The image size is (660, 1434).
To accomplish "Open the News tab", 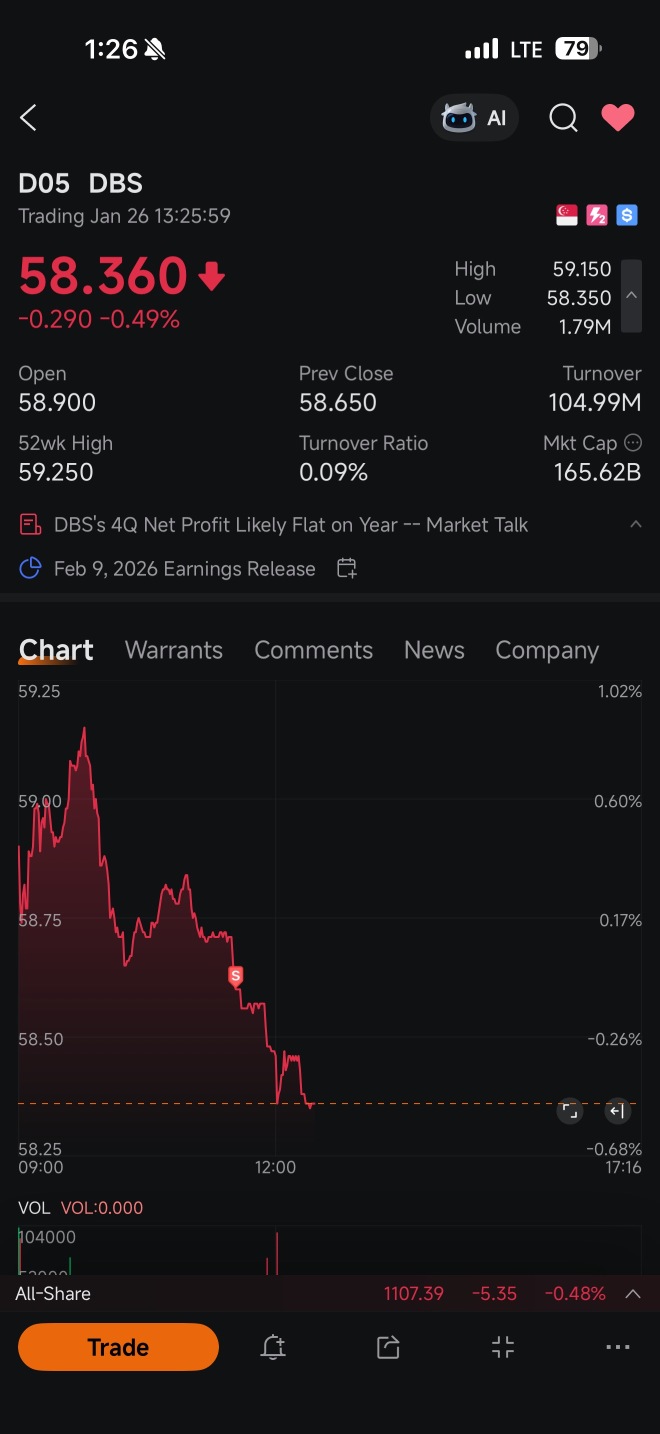I will pos(434,650).
